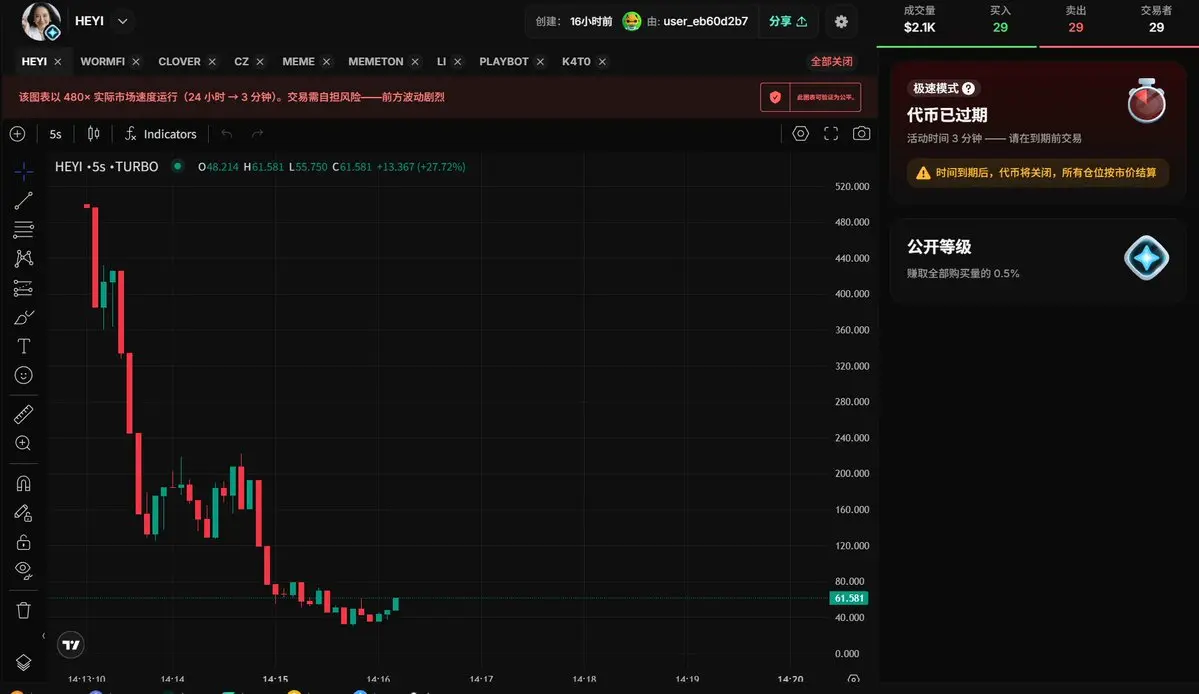
Task: Close the WORMFI tab
Action: click(135, 62)
